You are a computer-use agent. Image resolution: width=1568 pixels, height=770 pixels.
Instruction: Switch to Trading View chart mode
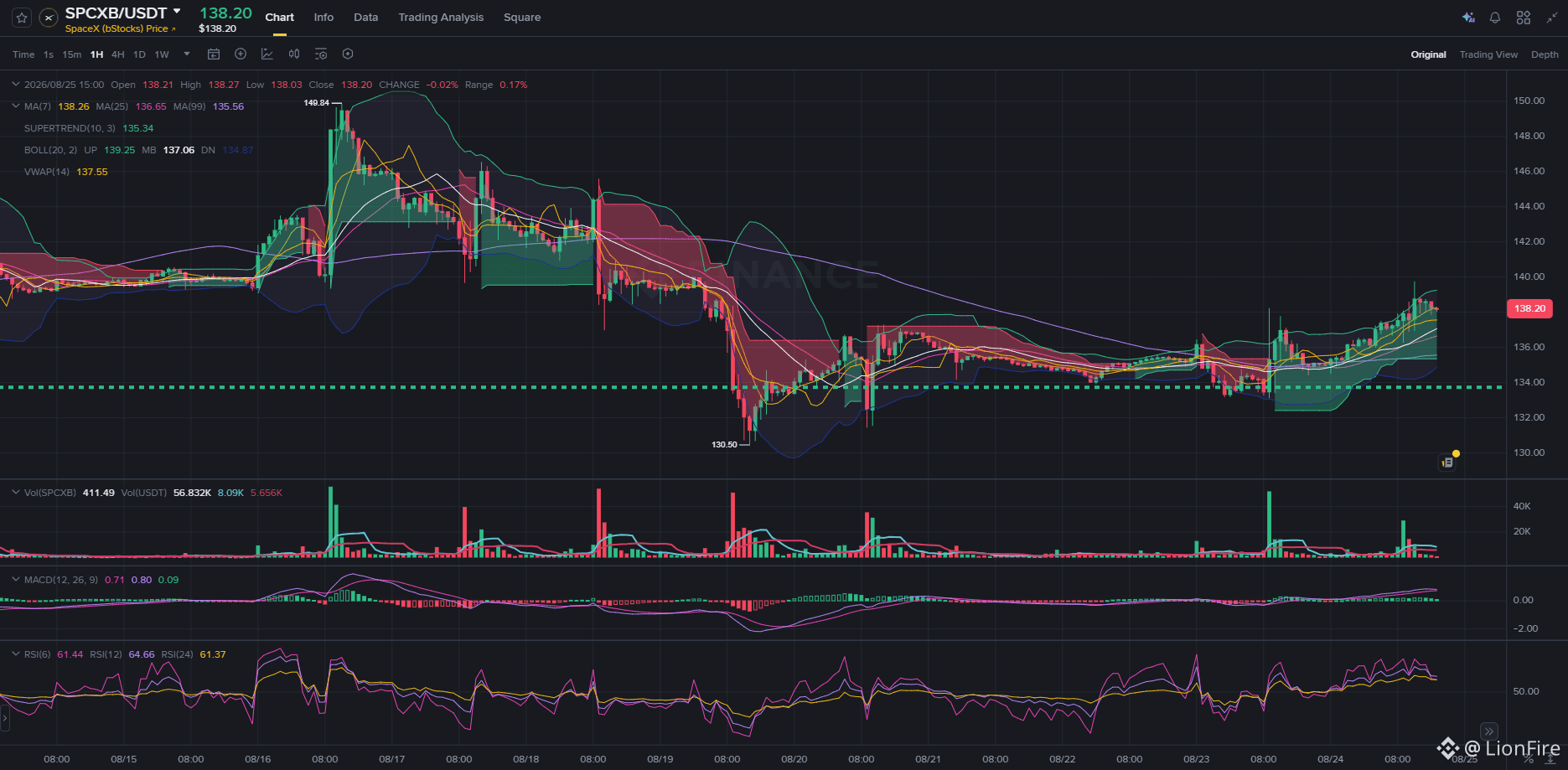pos(1488,54)
